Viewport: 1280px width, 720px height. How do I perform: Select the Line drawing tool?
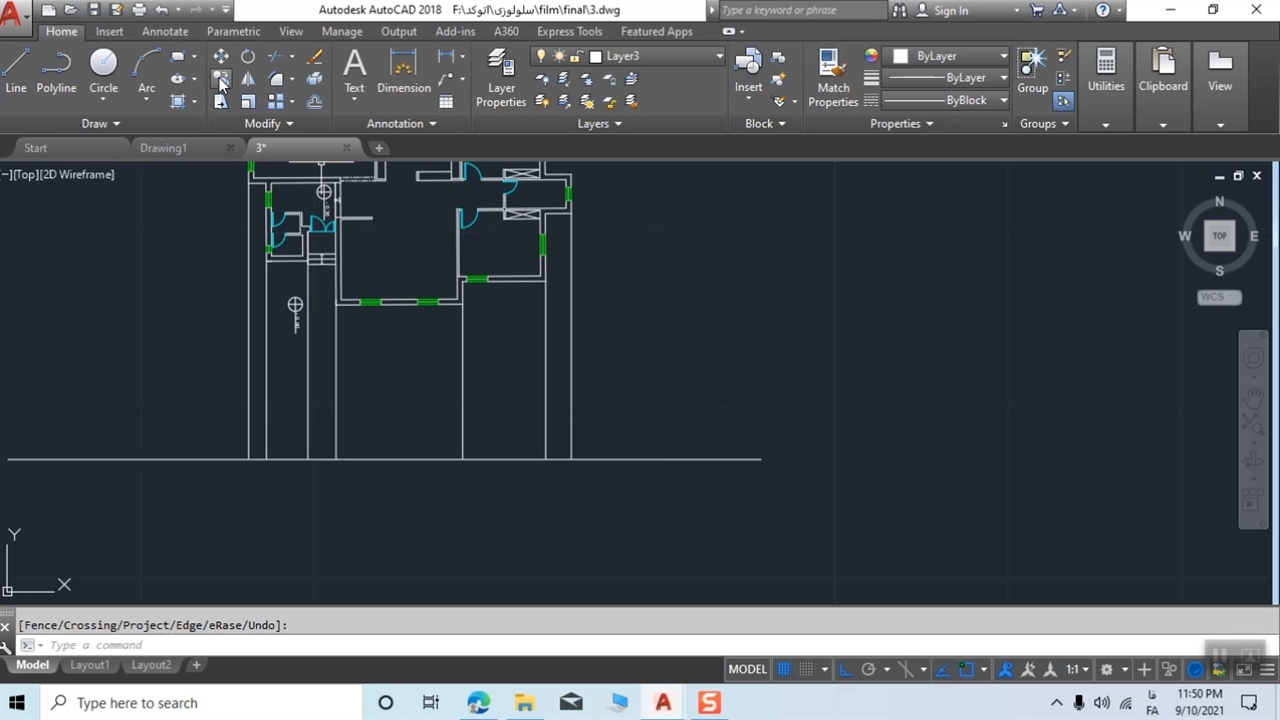(16, 70)
